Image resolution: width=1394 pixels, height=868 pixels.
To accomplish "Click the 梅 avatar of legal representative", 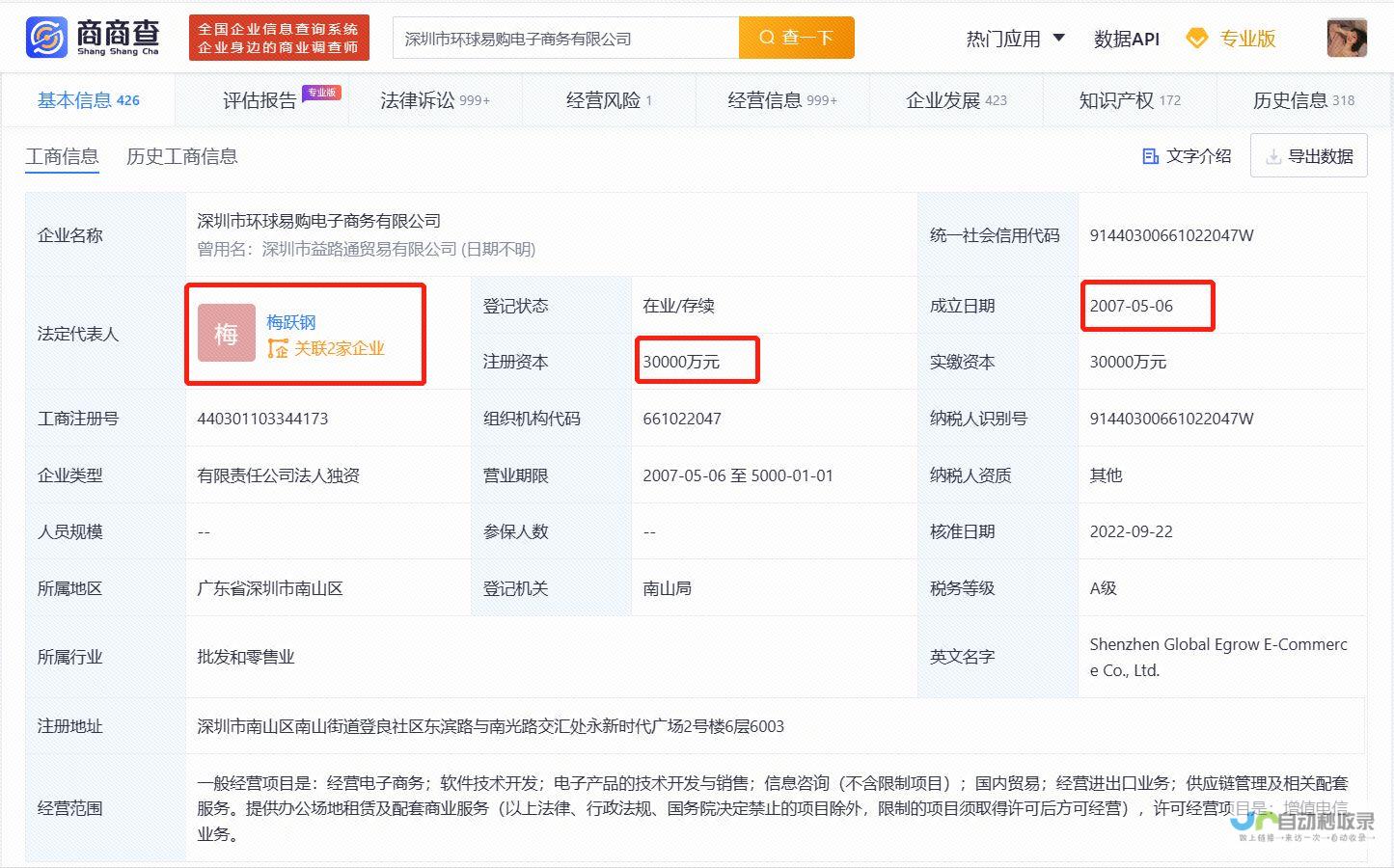I will 227,334.
